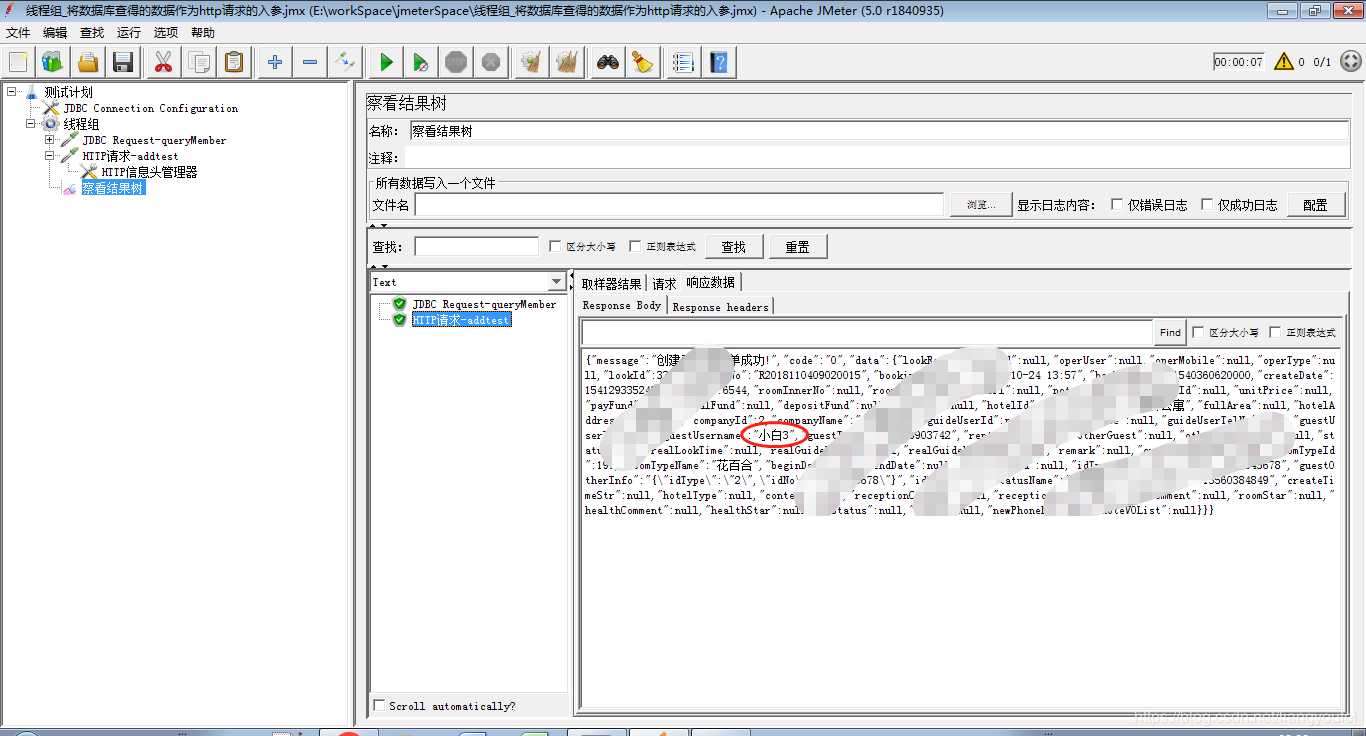Click the Open file folder icon
Screen dimensions: 1366x736
pyautogui.click(x=88, y=63)
